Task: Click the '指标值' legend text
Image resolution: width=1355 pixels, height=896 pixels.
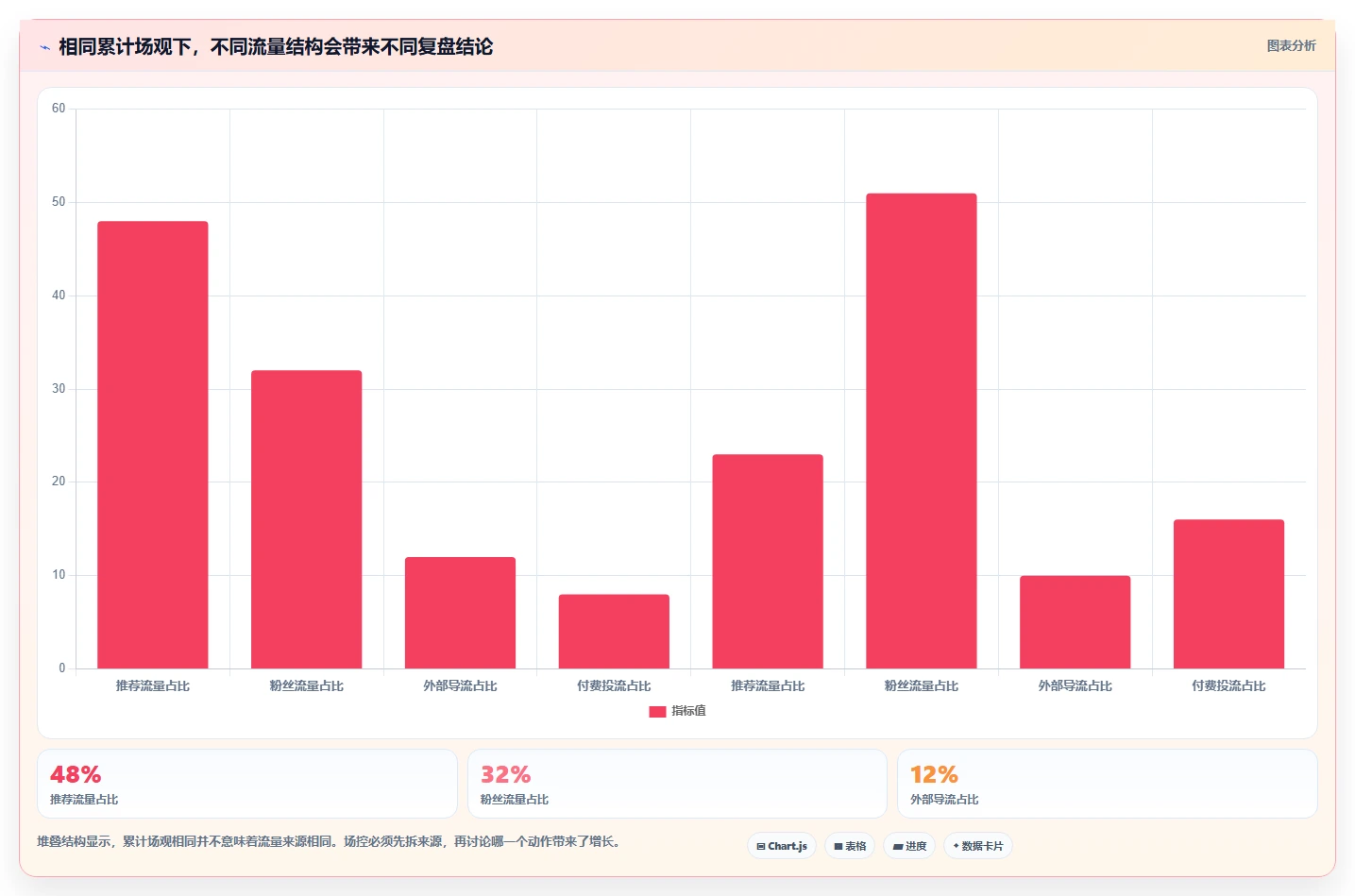Action: (x=688, y=711)
